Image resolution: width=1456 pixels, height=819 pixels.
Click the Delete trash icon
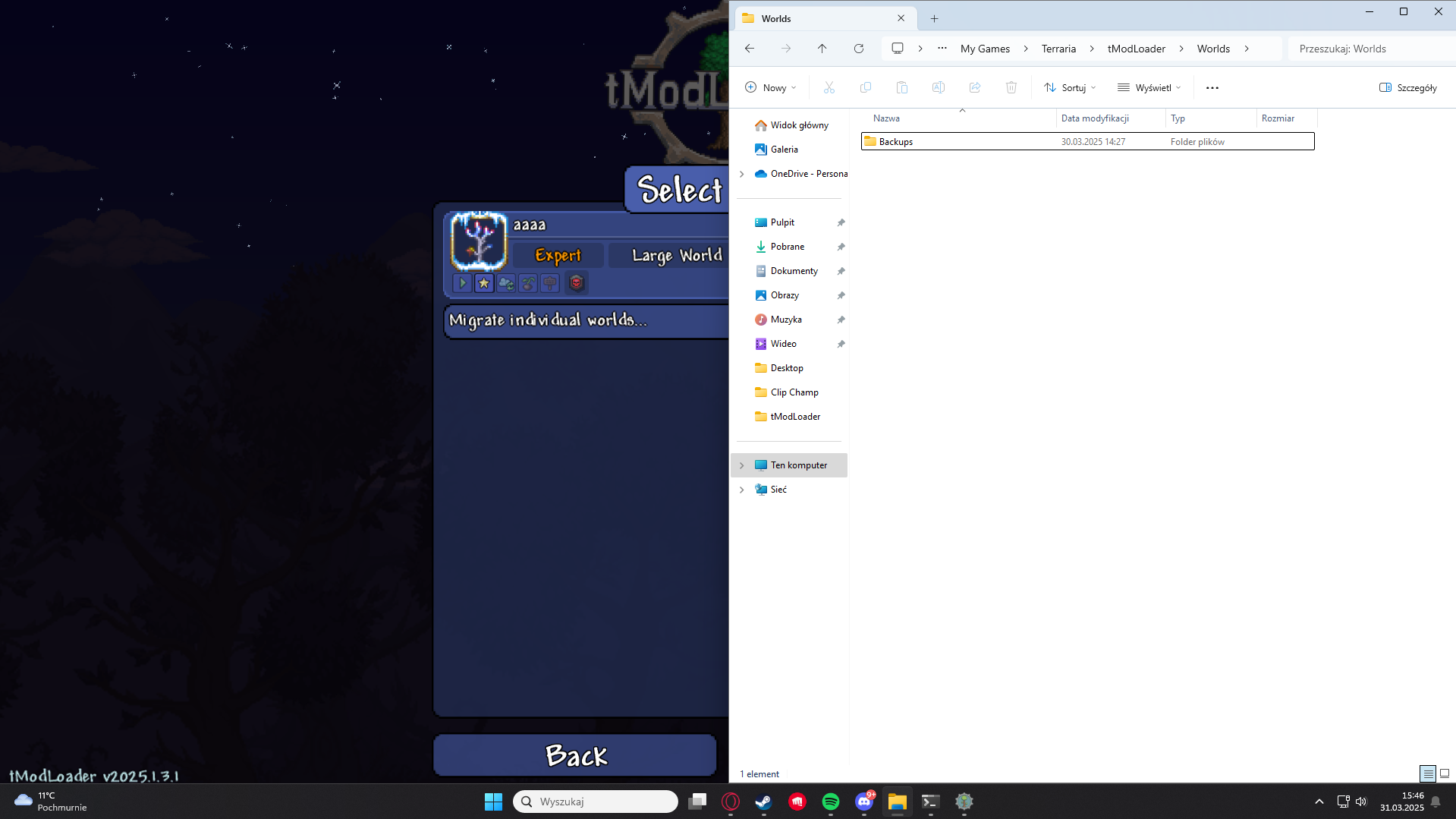1011,88
